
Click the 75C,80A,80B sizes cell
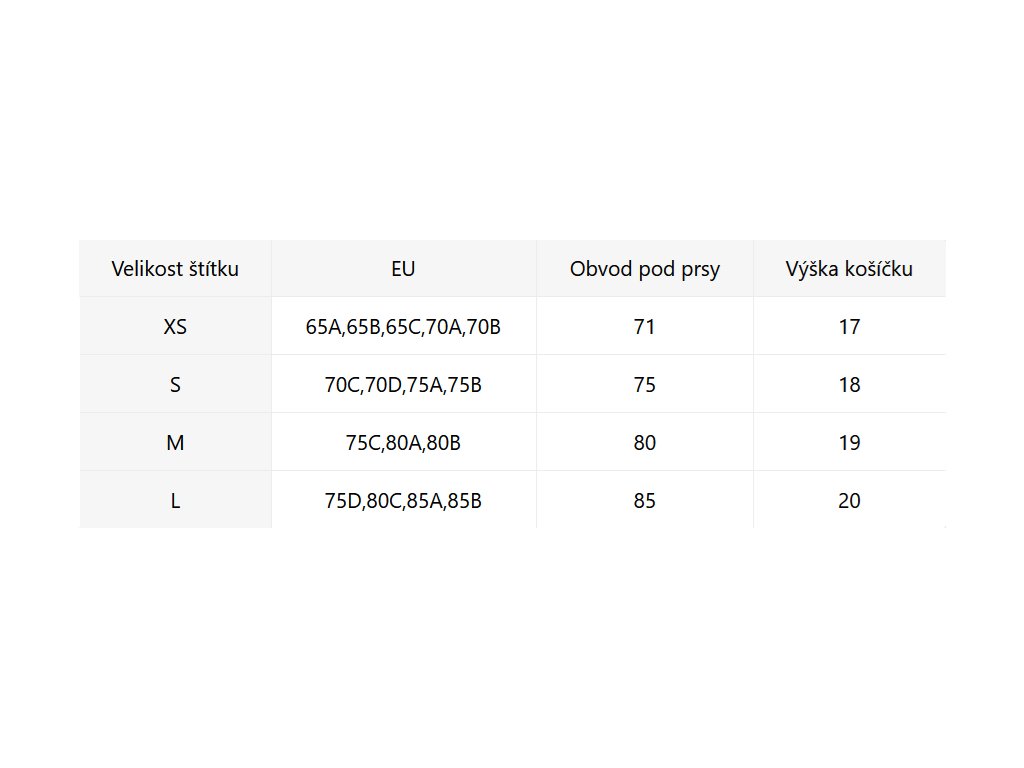click(x=403, y=443)
